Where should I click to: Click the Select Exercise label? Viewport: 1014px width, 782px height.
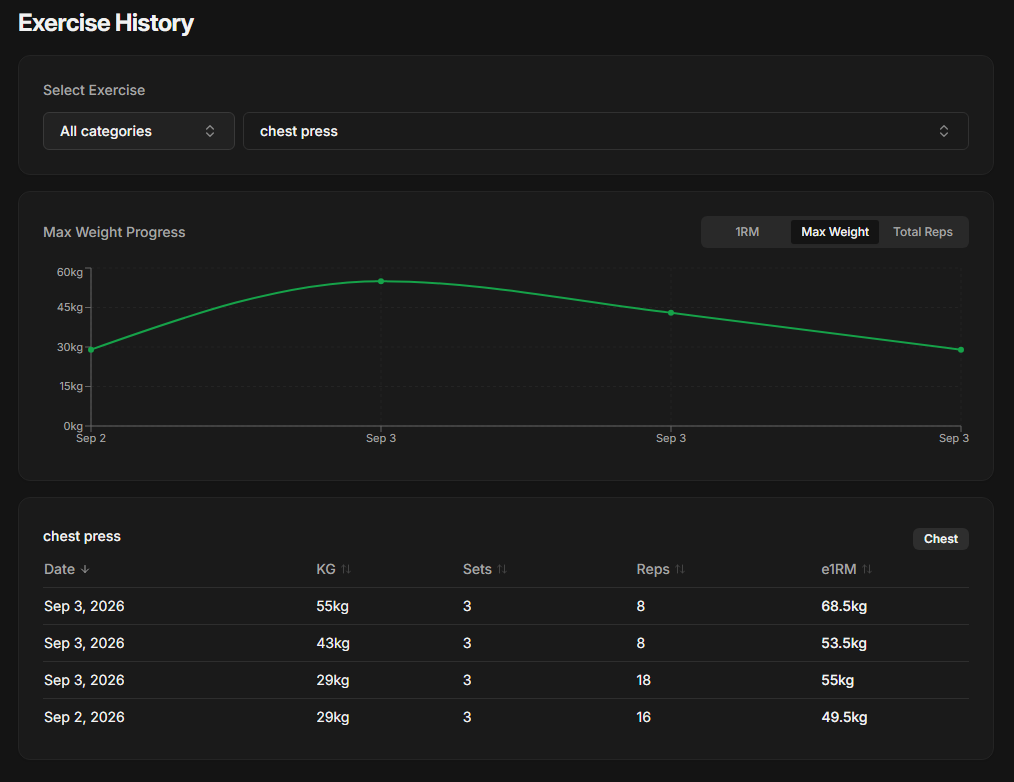coord(94,91)
